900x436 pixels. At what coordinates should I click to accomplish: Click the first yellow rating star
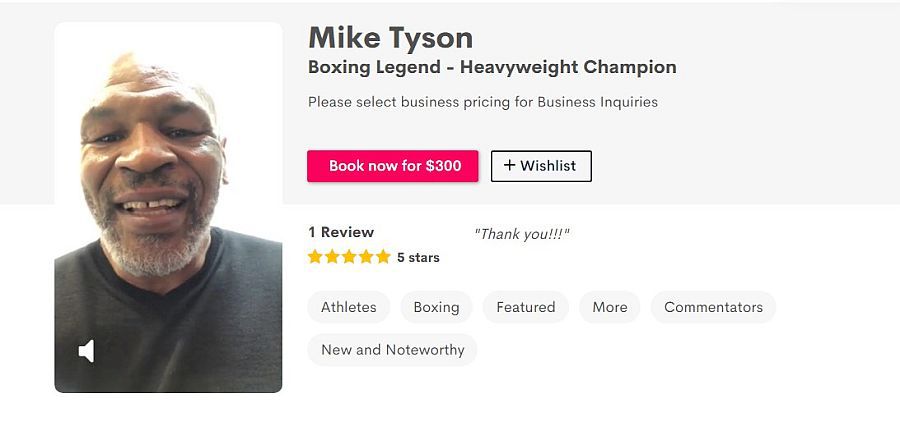315,256
